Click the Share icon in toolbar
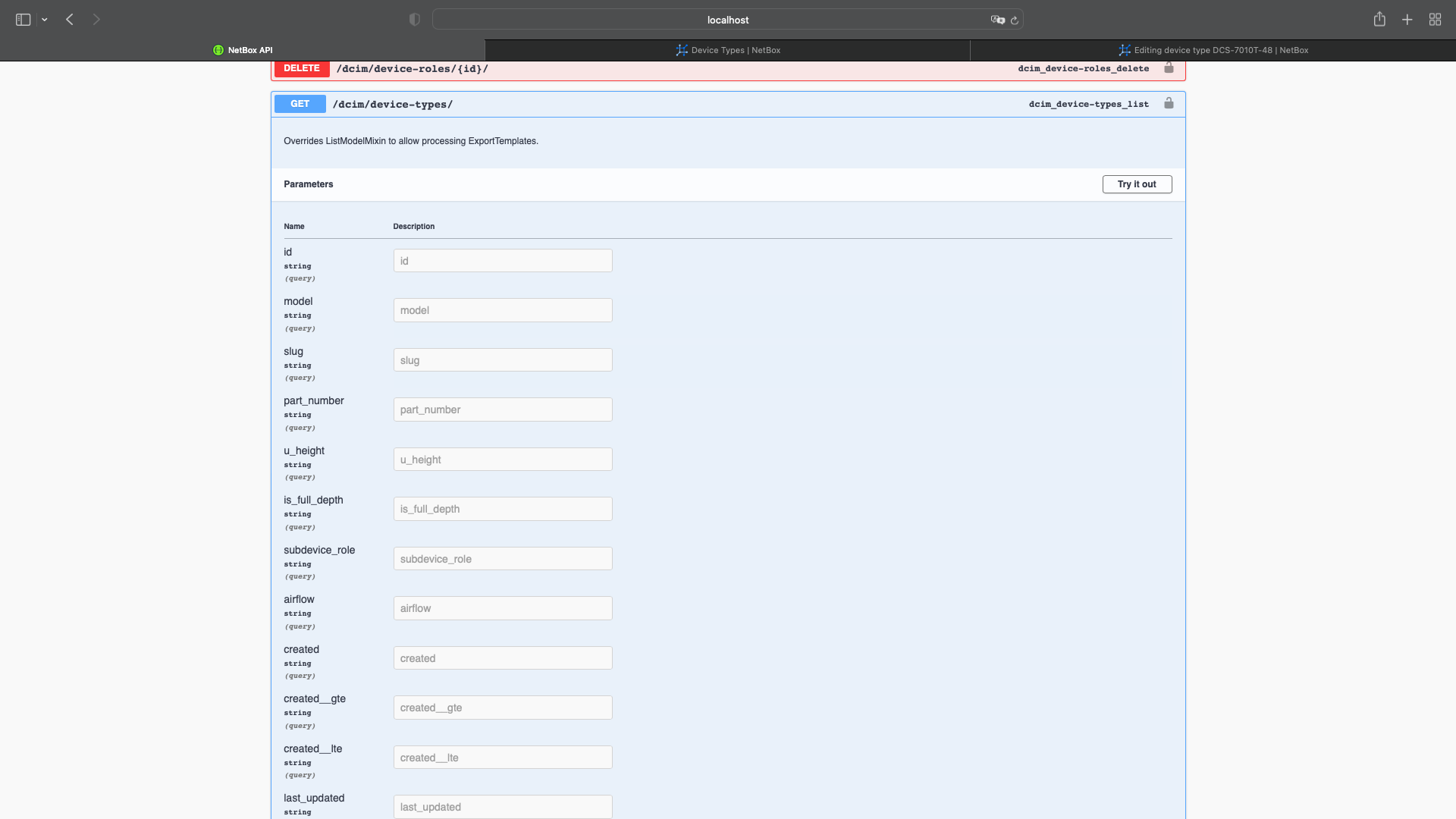 [1379, 19]
